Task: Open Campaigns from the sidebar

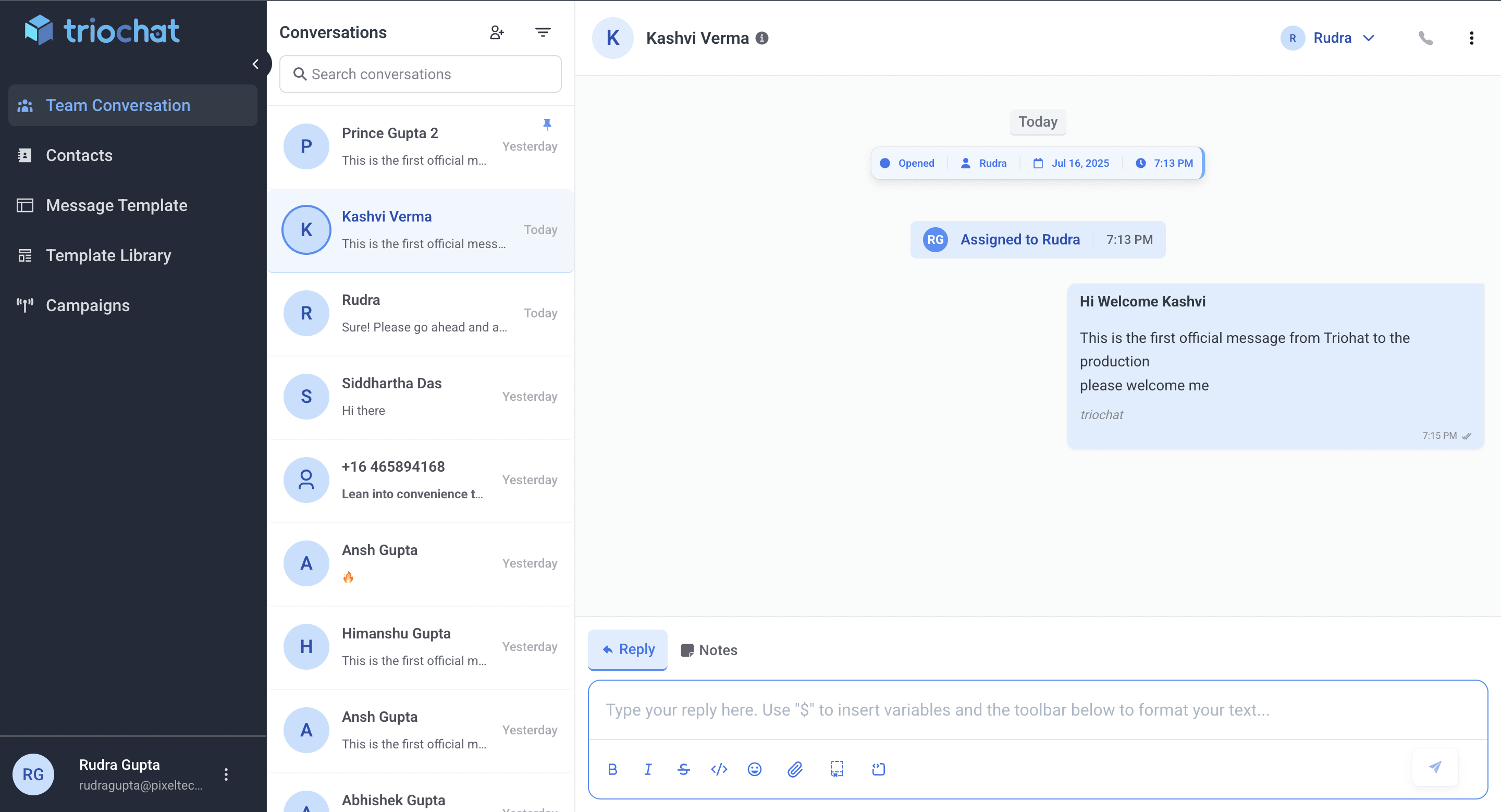Action: tap(88, 305)
